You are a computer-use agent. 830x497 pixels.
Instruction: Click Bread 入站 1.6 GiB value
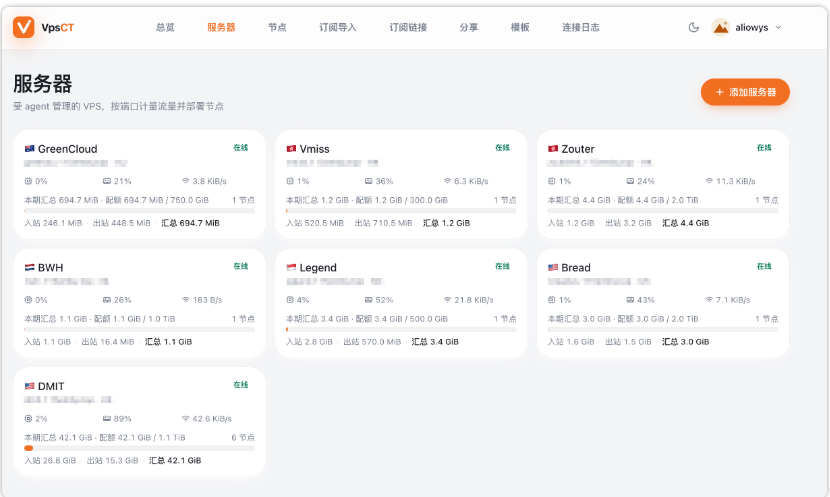[x=571, y=341]
